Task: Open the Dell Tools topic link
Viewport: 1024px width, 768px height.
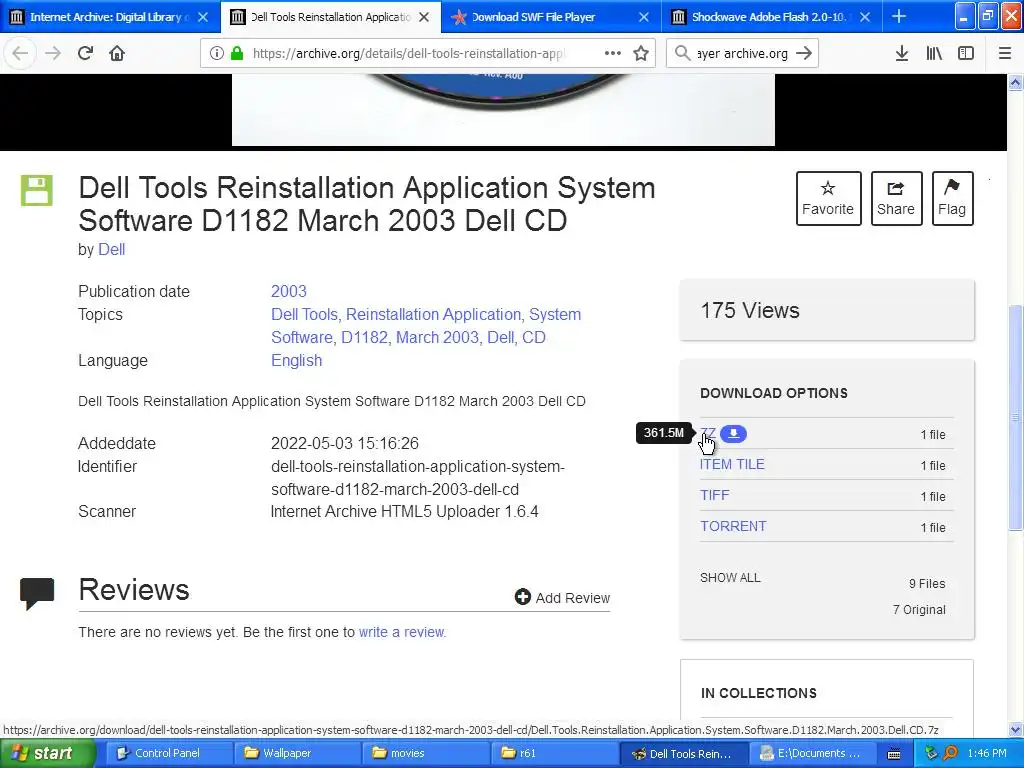Action: tap(304, 314)
